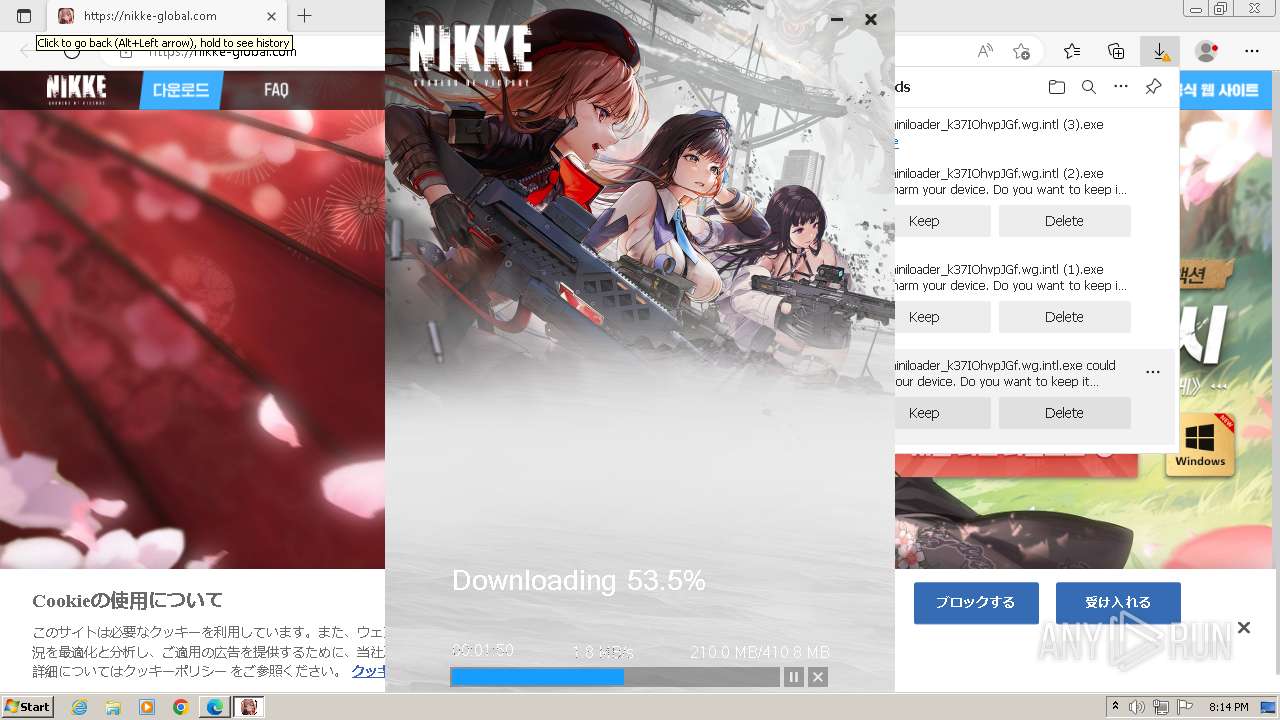Image resolution: width=1280 pixels, height=720 pixels.
Task: Click the ブロックする cookie button
Action: pos(975,603)
